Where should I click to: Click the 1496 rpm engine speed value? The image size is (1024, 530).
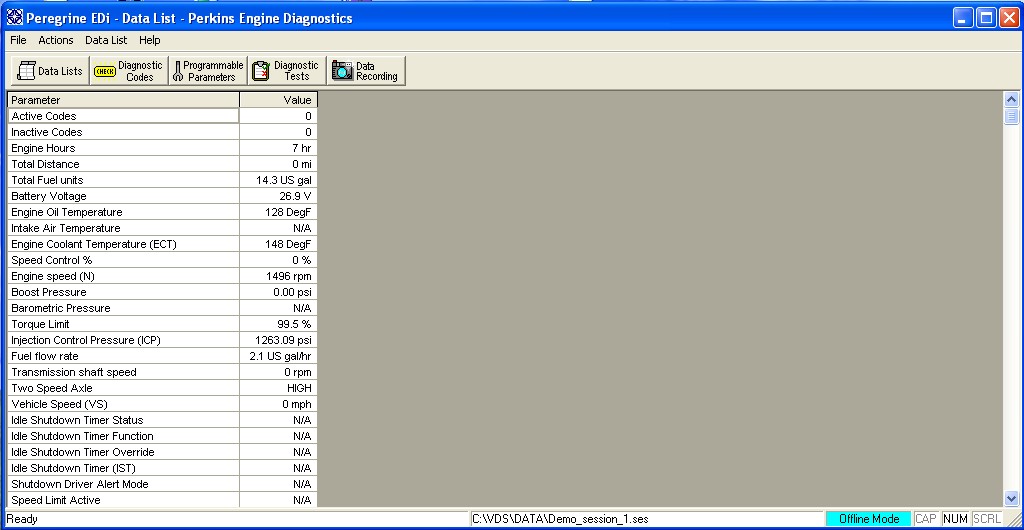pos(279,276)
